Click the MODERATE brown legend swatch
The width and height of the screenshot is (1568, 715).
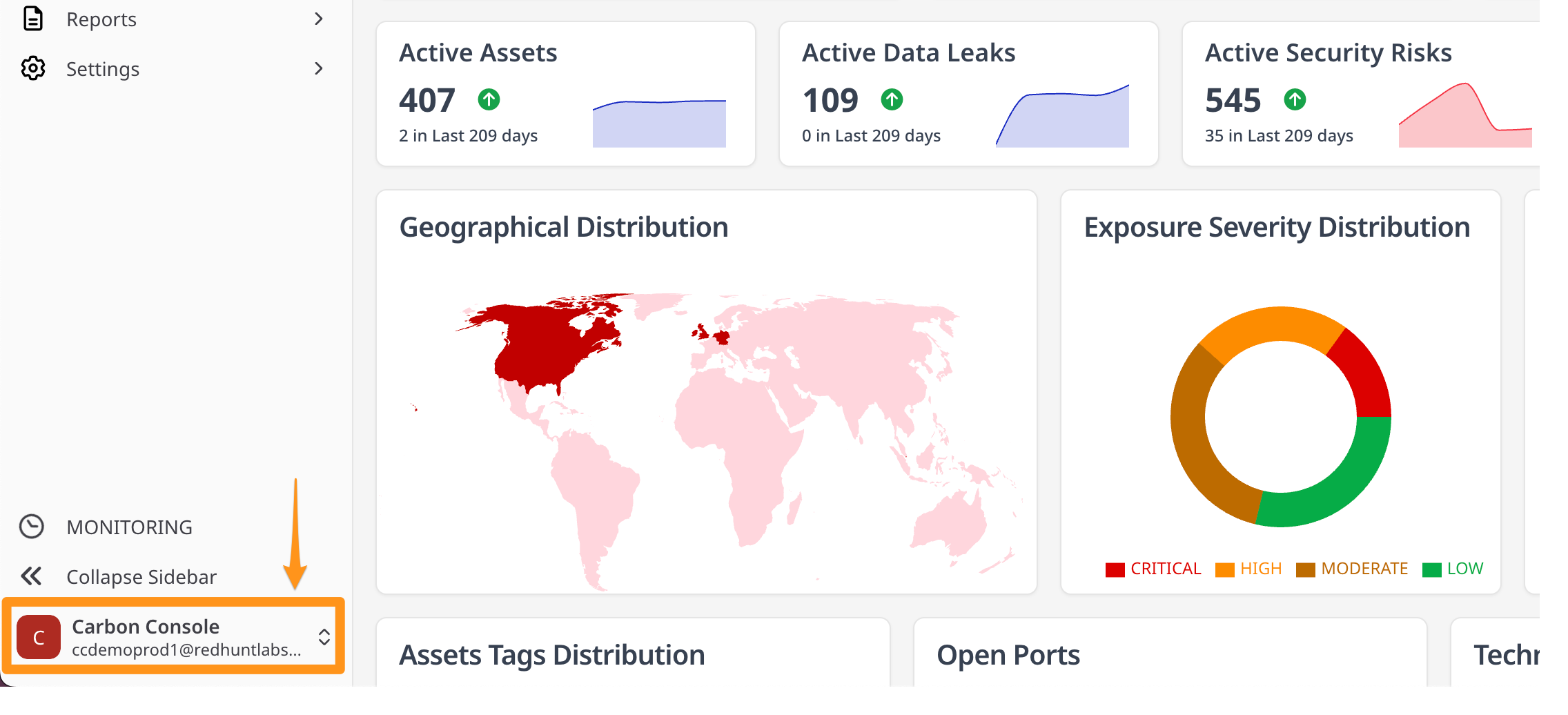(1305, 570)
